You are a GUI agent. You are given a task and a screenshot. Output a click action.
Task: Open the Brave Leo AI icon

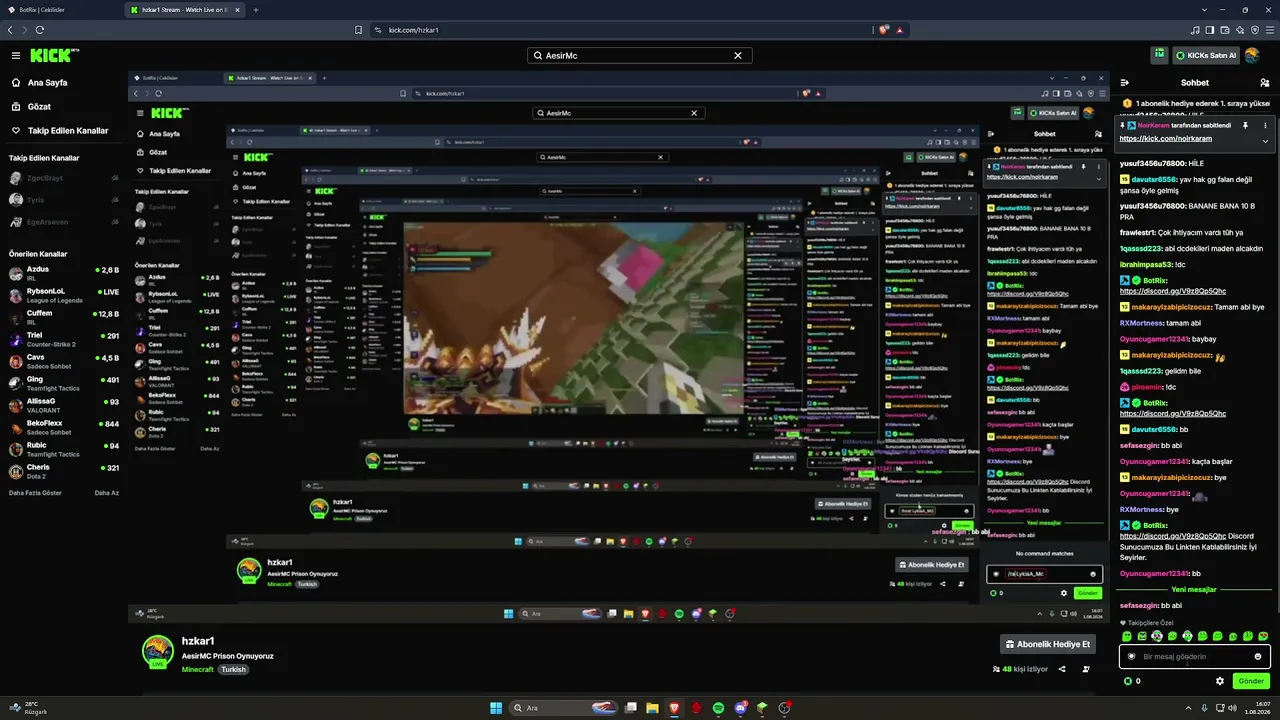[1242, 30]
